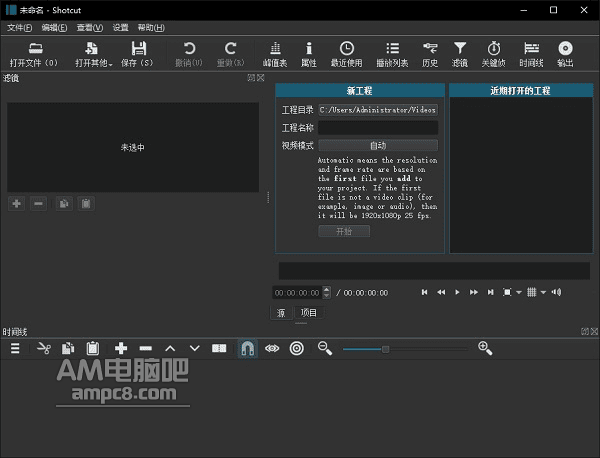Zoom in the timeline
The height and width of the screenshot is (458, 600).
pyautogui.click(x=485, y=348)
